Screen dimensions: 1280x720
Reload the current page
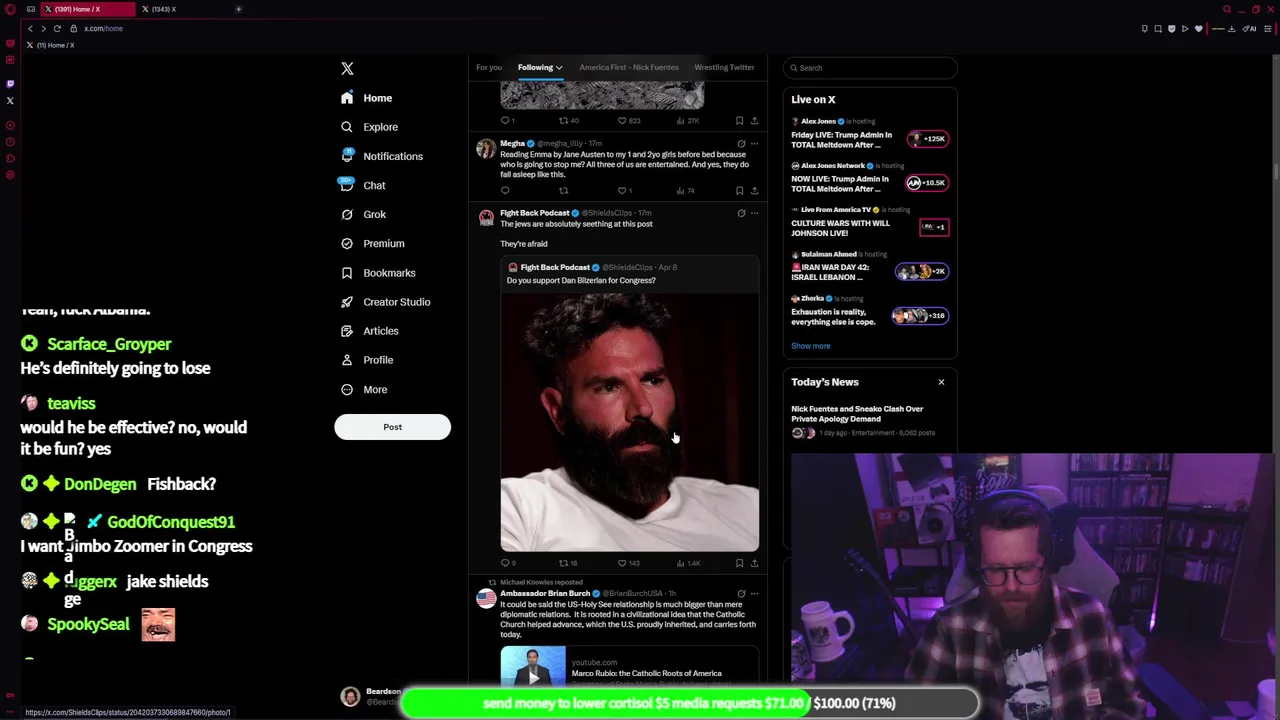[x=57, y=28]
